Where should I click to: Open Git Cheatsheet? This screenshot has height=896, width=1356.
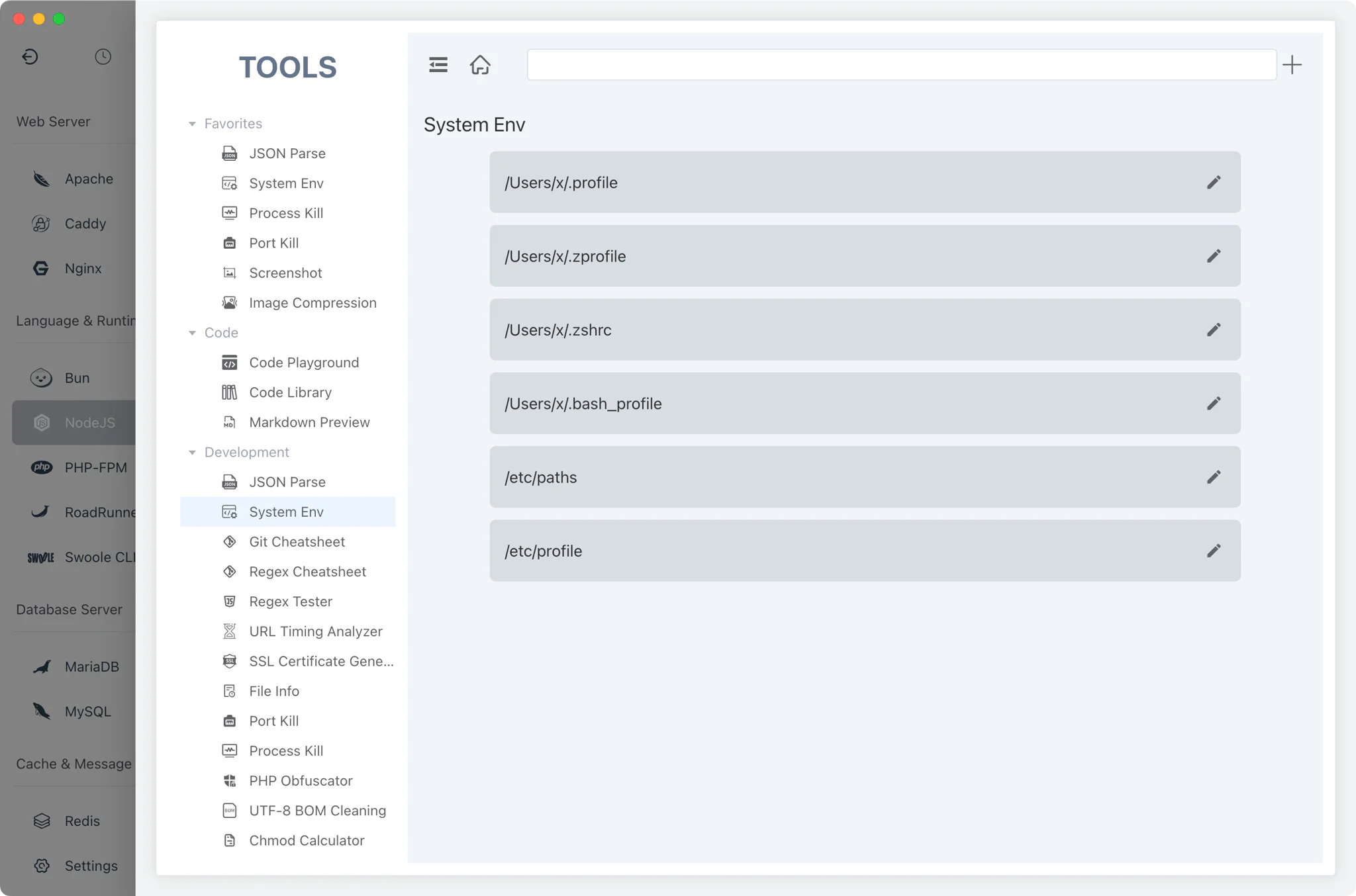pyautogui.click(x=287, y=541)
